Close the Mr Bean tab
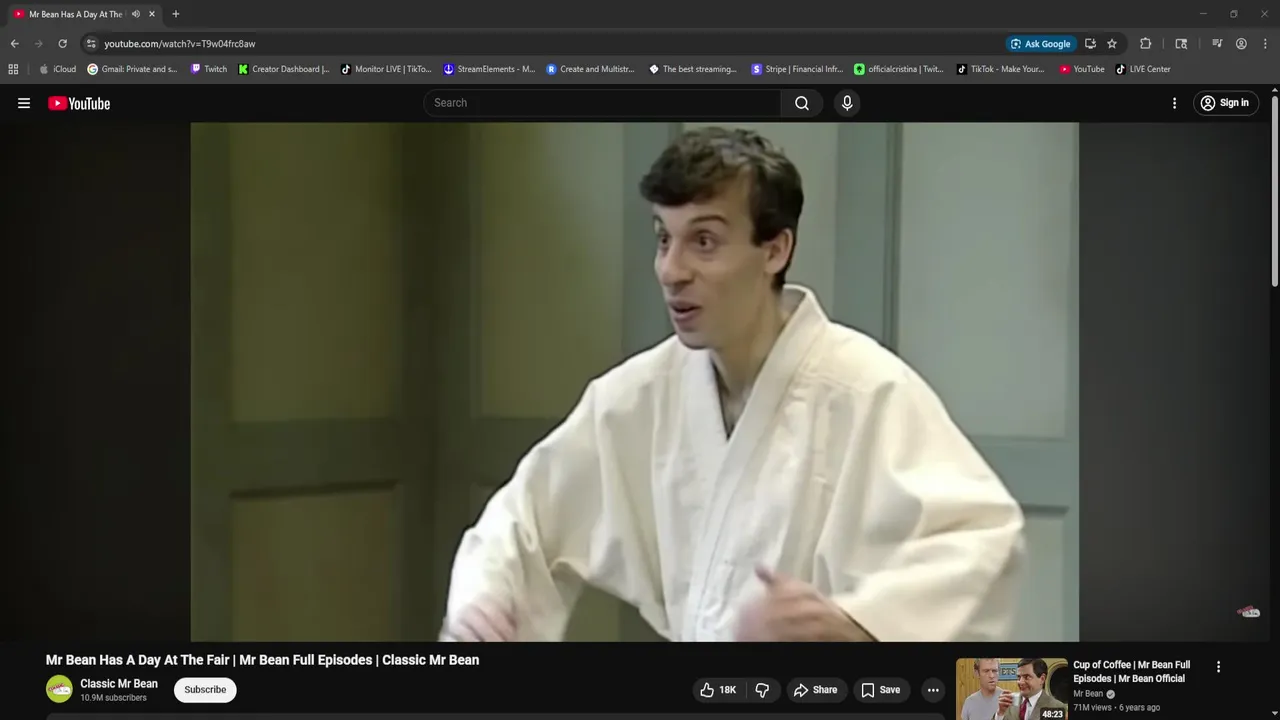1280x720 pixels. click(x=152, y=14)
